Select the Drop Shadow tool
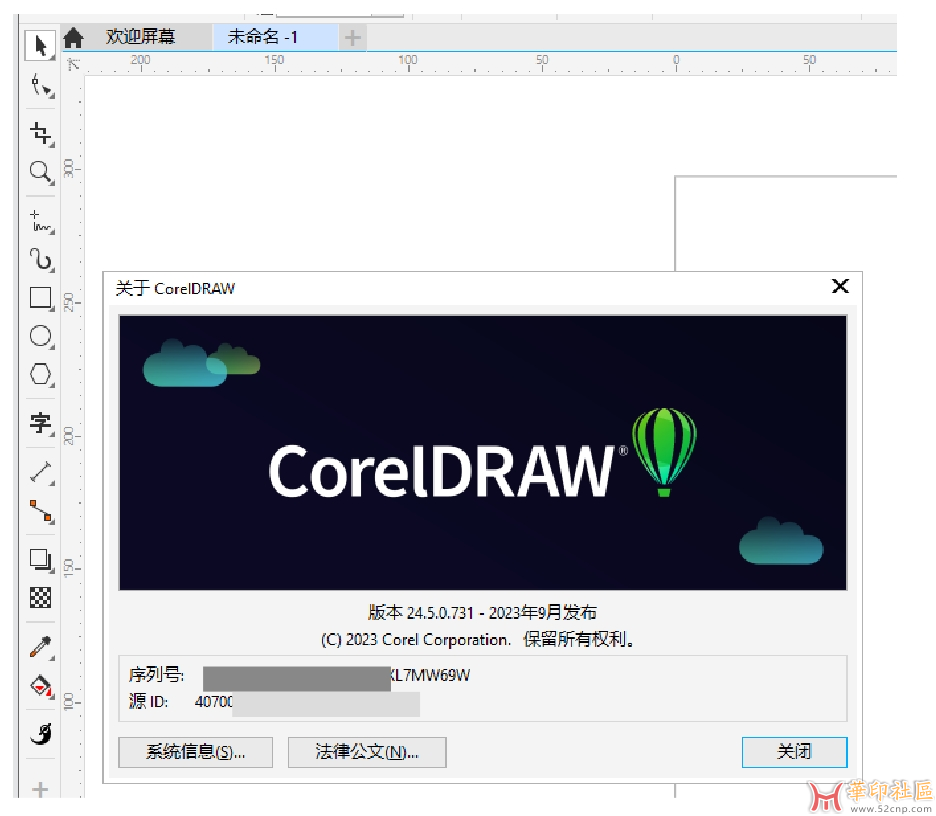 40,559
